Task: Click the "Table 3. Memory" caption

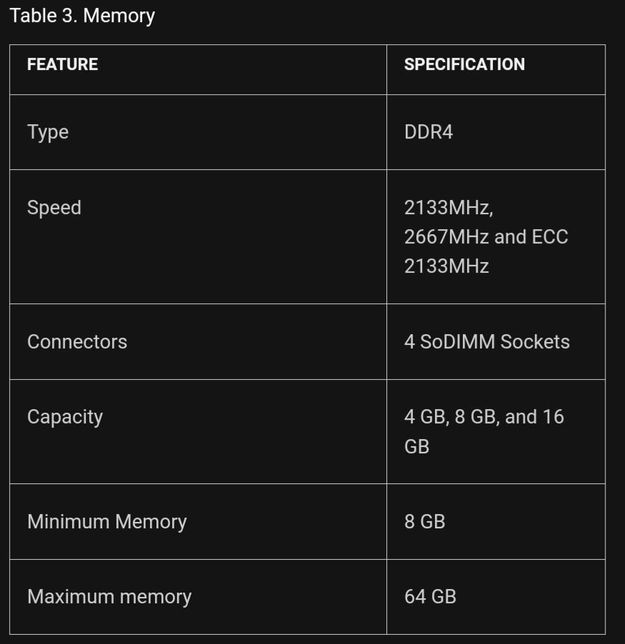Action: point(82,16)
